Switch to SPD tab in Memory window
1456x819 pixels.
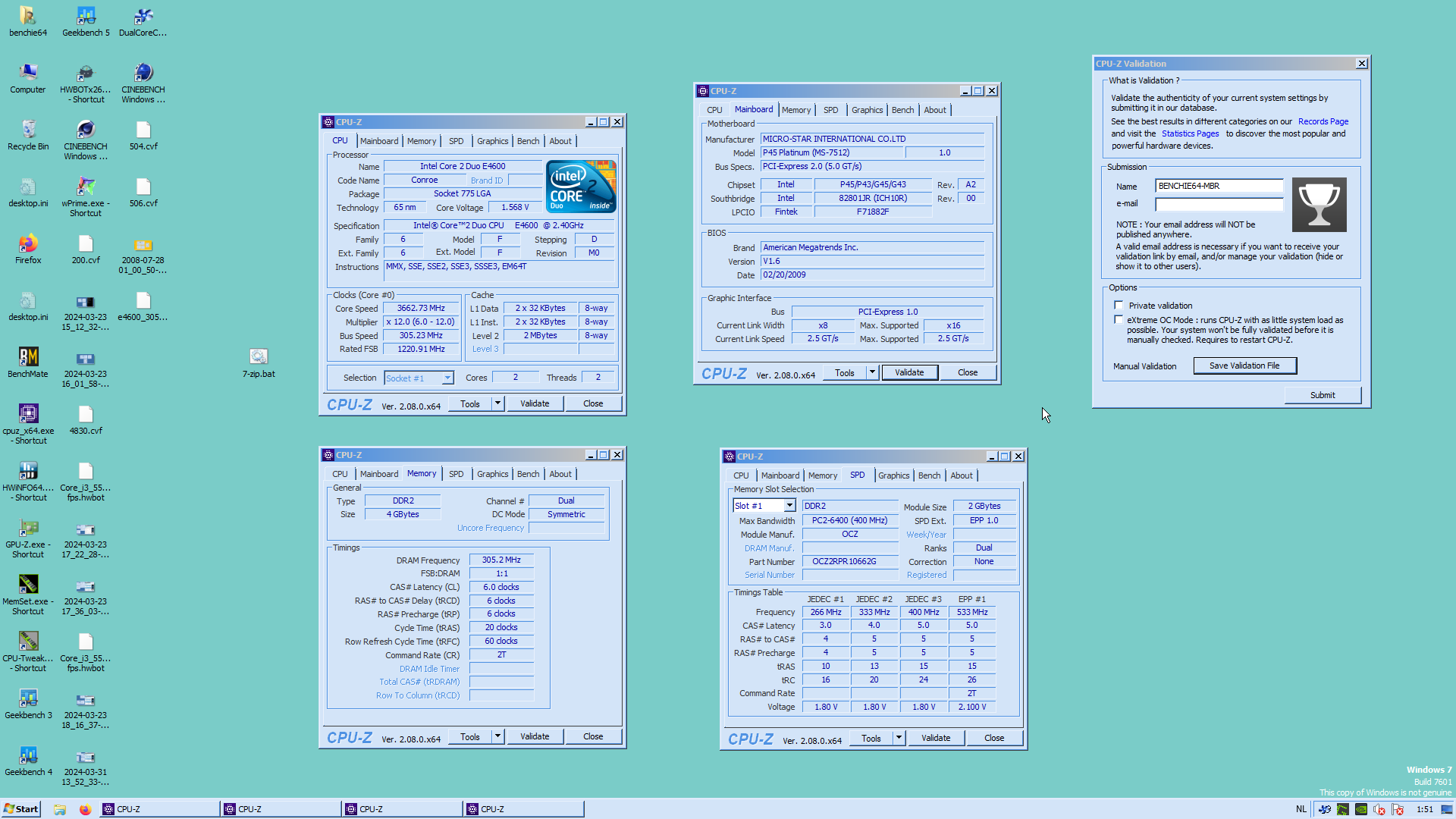[456, 474]
